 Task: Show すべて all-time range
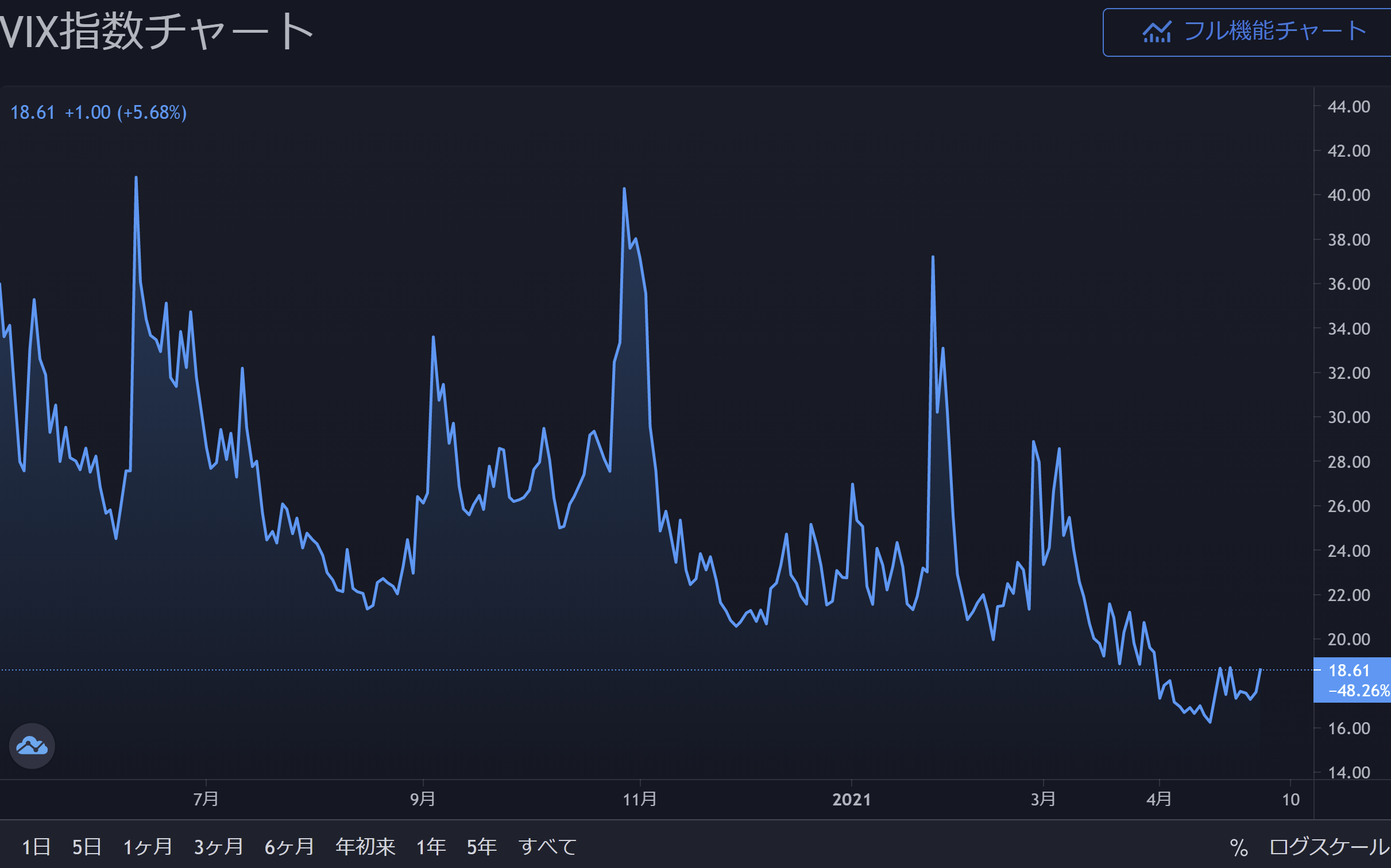pyautogui.click(x=547, y=847)
